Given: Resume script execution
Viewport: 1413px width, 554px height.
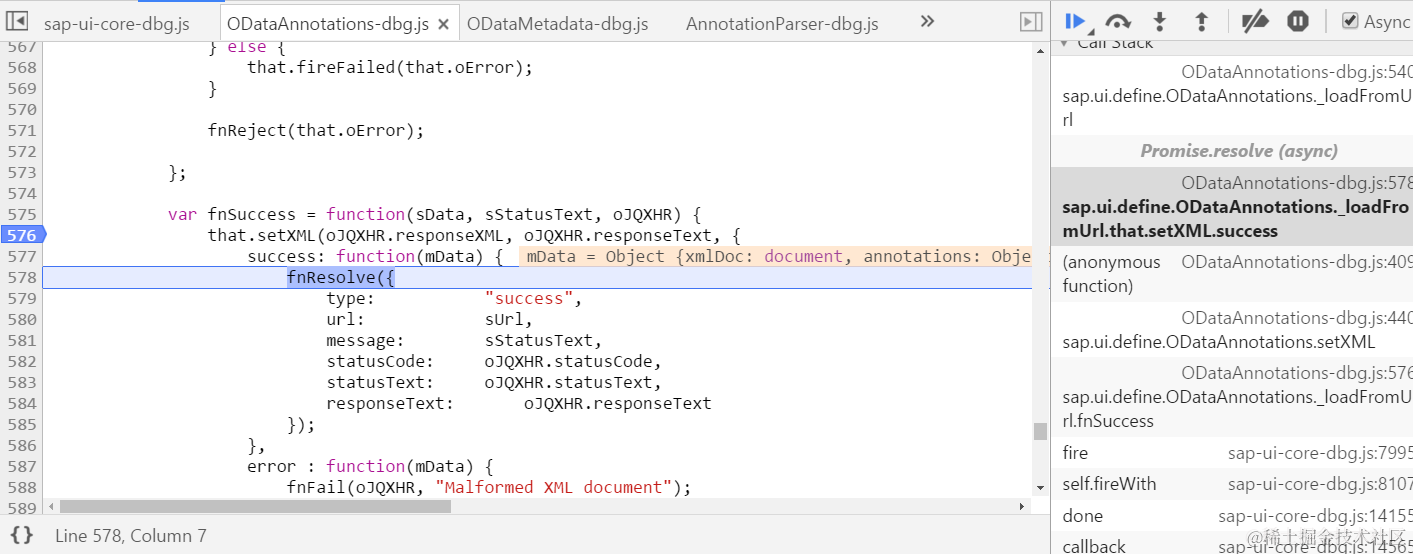Looking at the screenshot, I should pos(1076,21).
